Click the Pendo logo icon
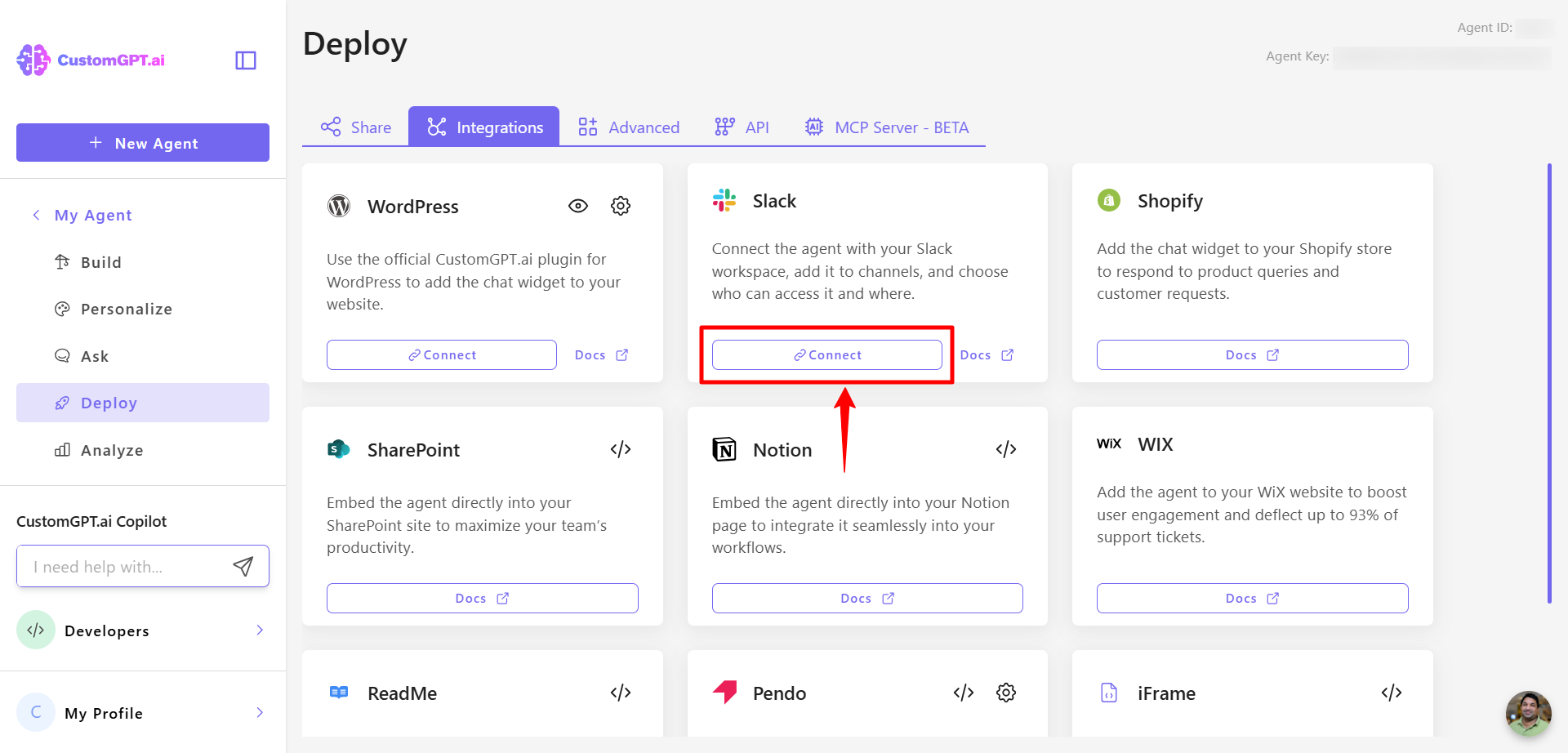This screenshot has height=753, width=1568. [725, 692]
